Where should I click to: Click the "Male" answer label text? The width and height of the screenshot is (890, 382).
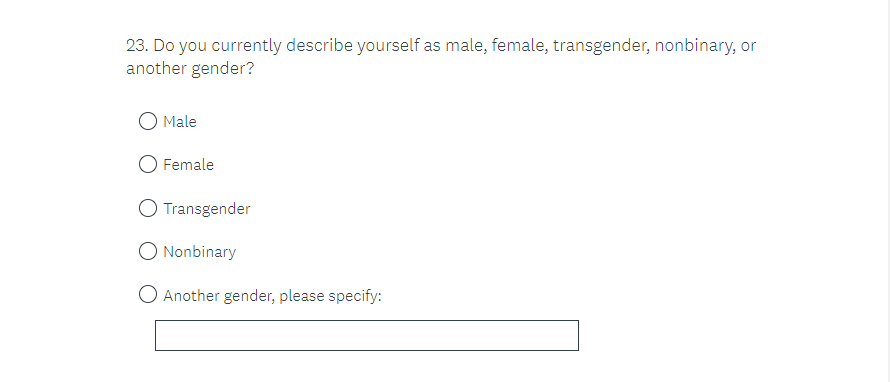(180, 121)
